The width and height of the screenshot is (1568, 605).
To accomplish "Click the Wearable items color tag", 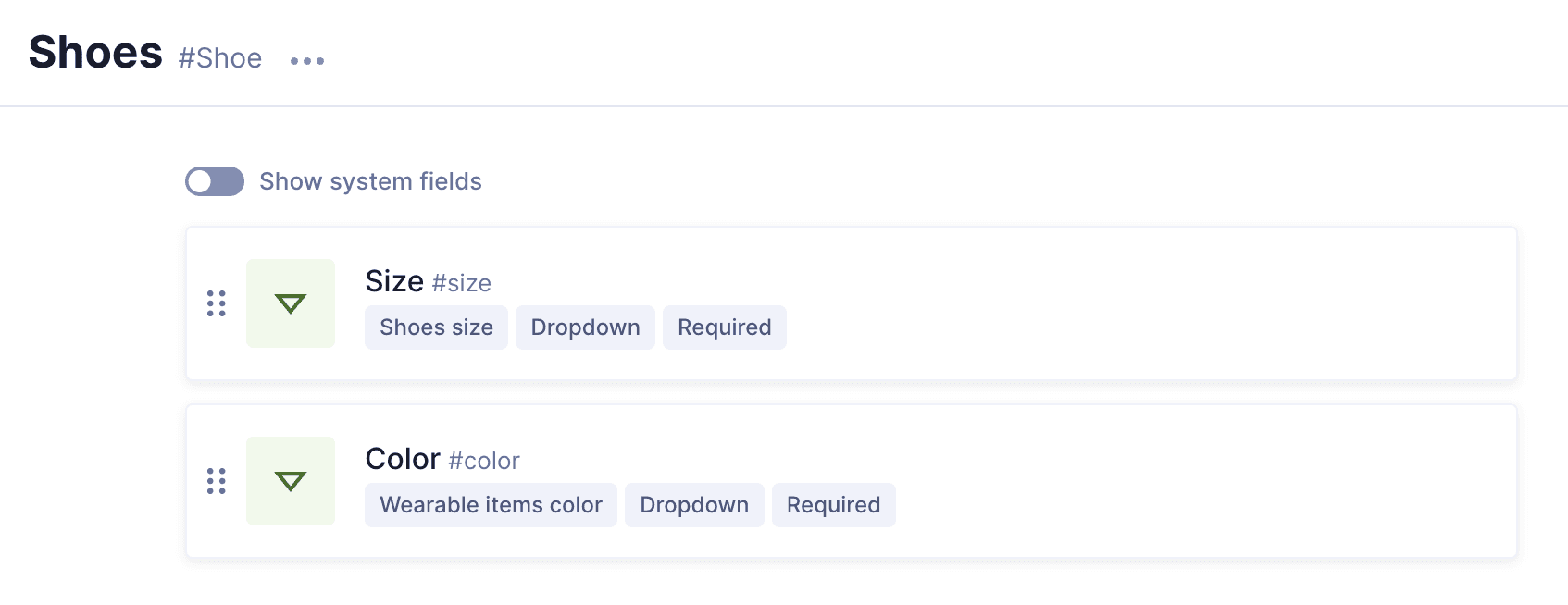I will click(x=491, y=505).
